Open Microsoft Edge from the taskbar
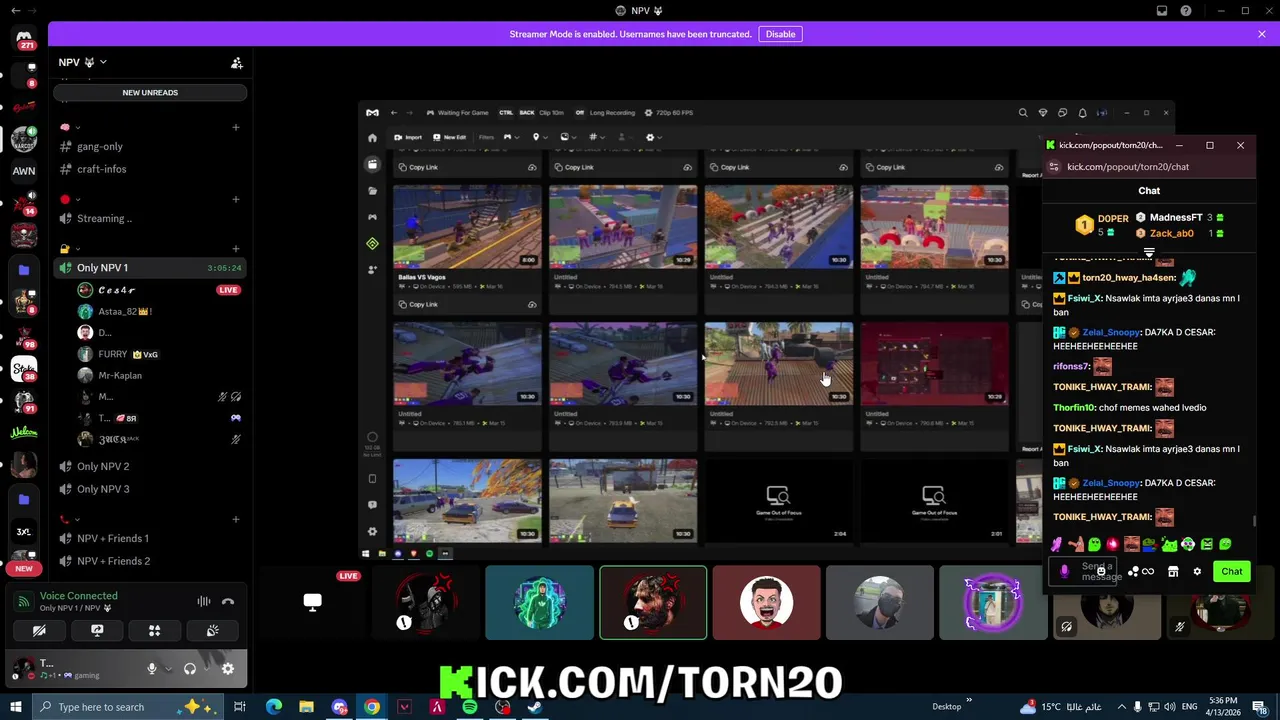Image resolution: width=1280 pixels, height=720 pixels. [x=273, y=707]
